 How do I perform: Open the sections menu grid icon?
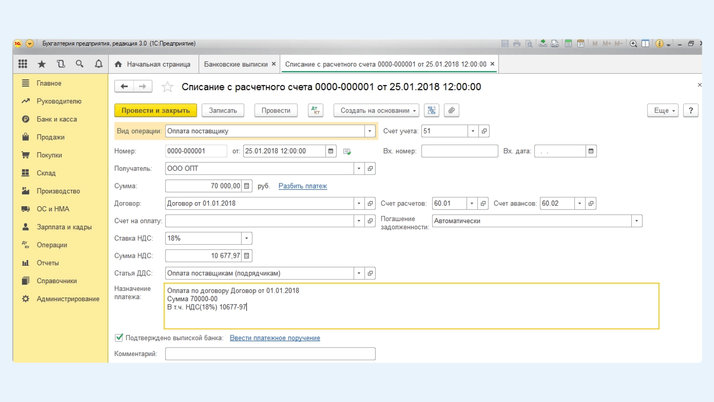coord(23,64)
